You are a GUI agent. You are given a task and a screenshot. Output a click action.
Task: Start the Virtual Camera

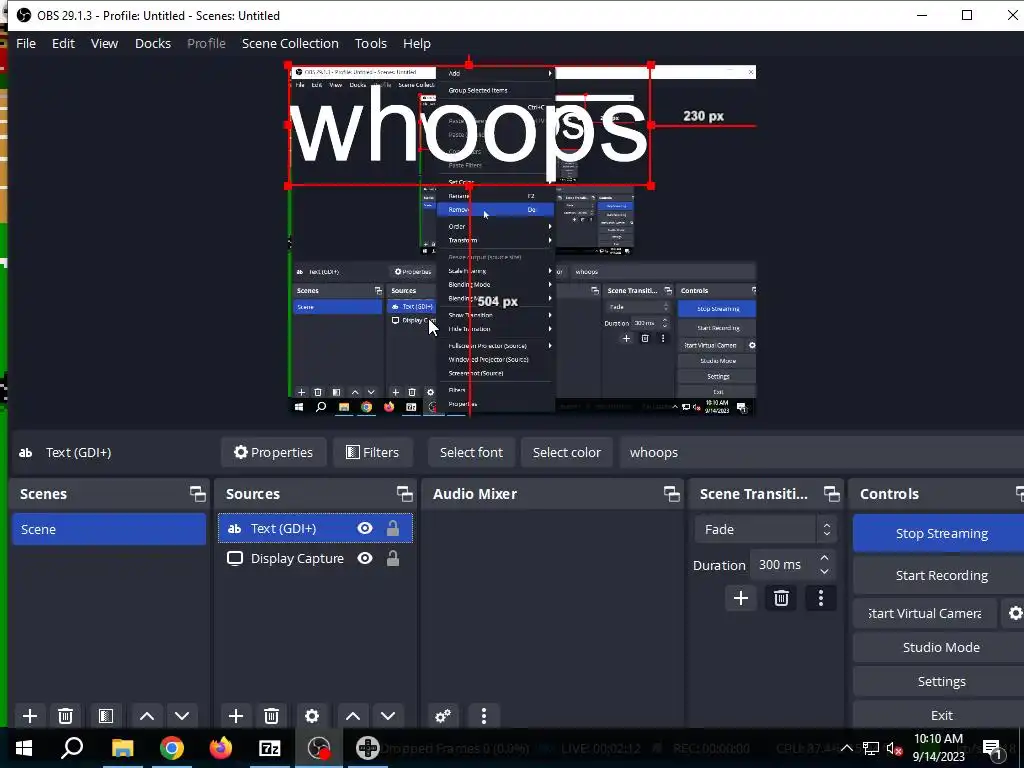925,613
